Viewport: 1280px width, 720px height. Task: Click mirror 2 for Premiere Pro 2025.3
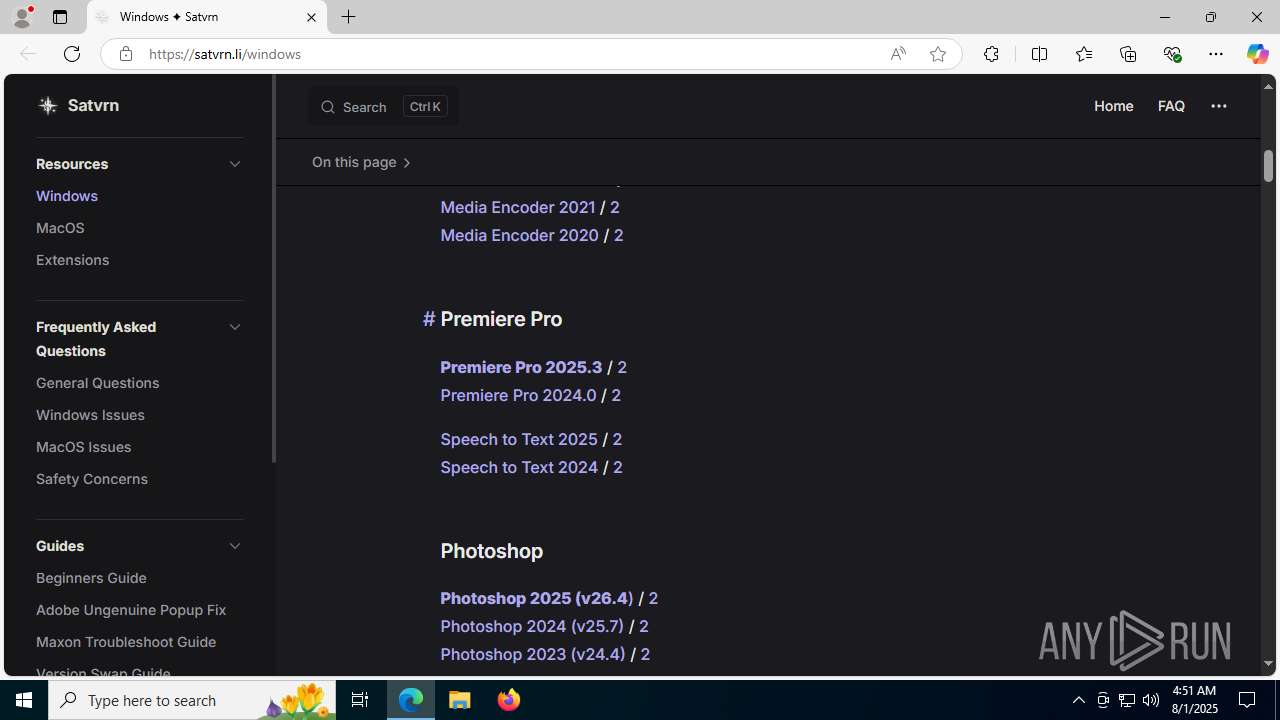coord(622,367)
